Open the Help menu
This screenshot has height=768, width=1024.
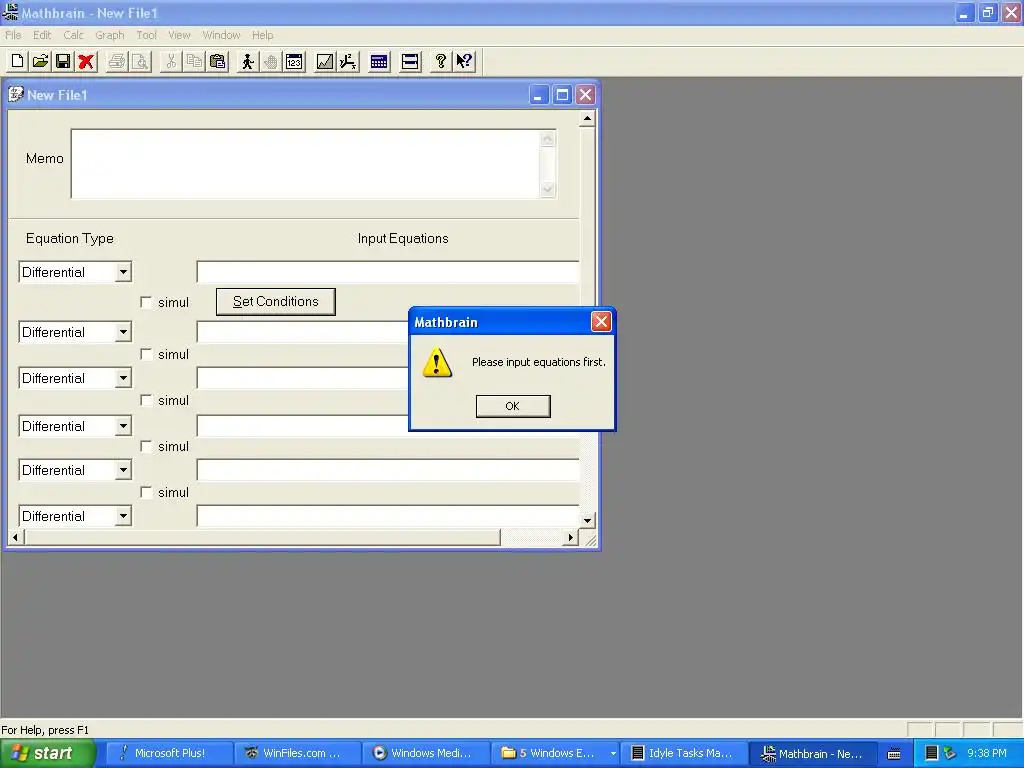coord(263,35)
